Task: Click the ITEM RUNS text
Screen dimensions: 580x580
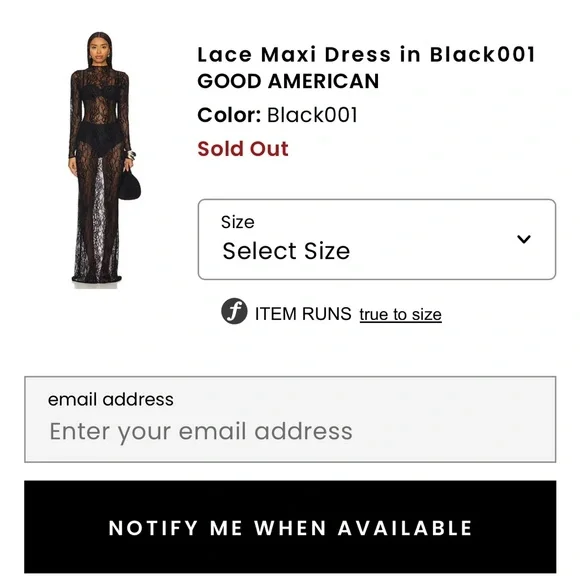Action: click(x=303, y=314)
